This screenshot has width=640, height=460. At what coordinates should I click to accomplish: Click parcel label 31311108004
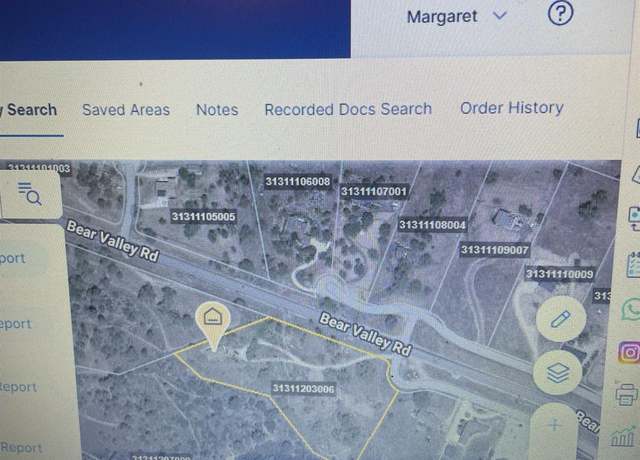click(432, 224)
